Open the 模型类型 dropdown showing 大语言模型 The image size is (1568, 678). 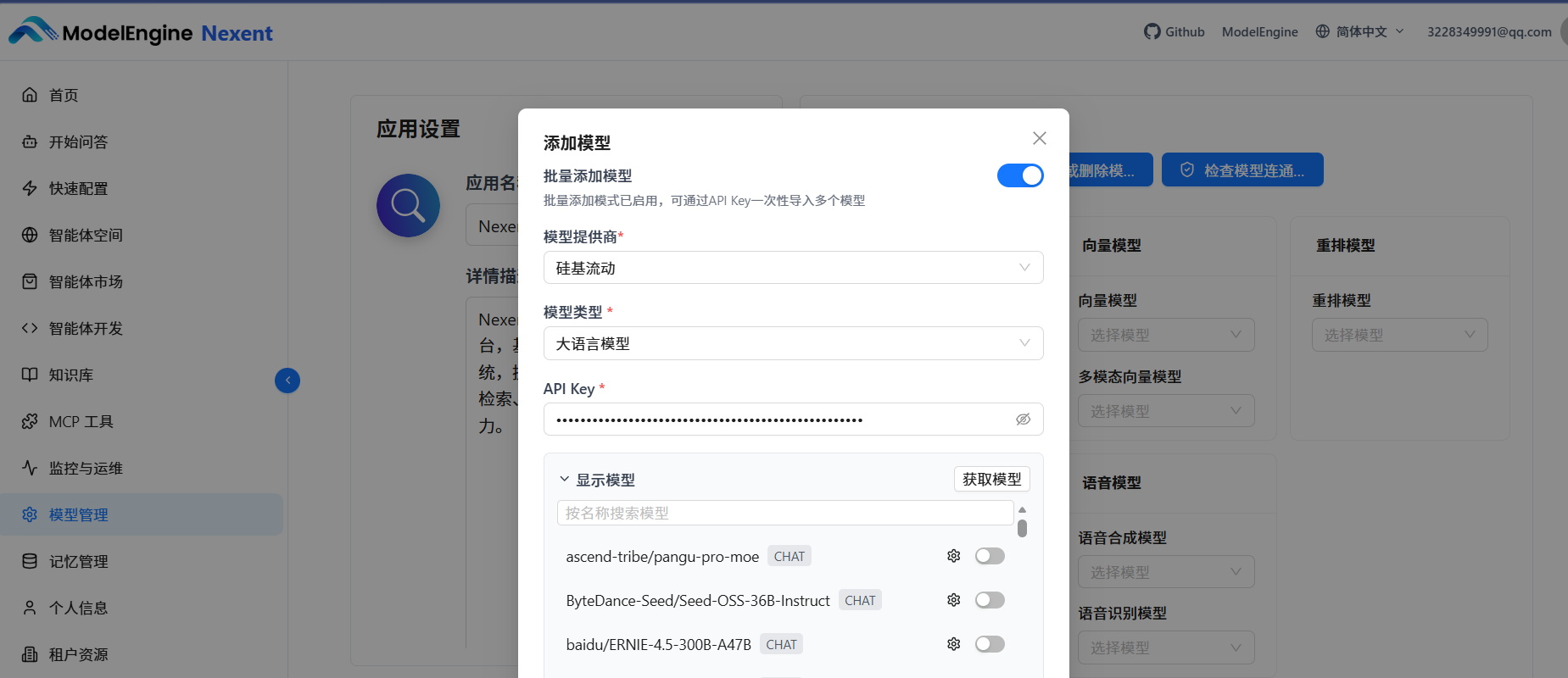(x=793, y=343)
